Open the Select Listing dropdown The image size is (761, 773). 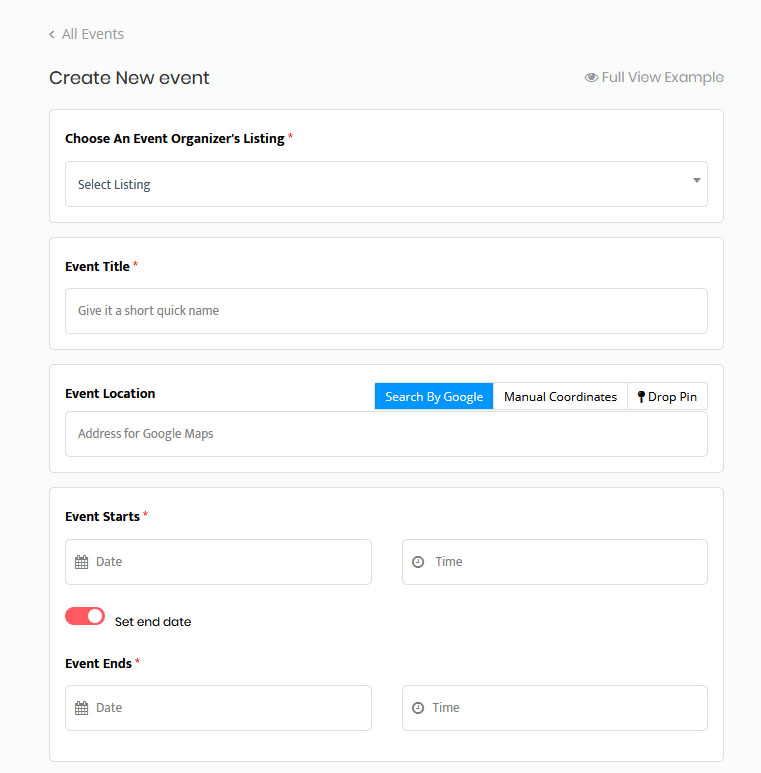tap(385, 184)
